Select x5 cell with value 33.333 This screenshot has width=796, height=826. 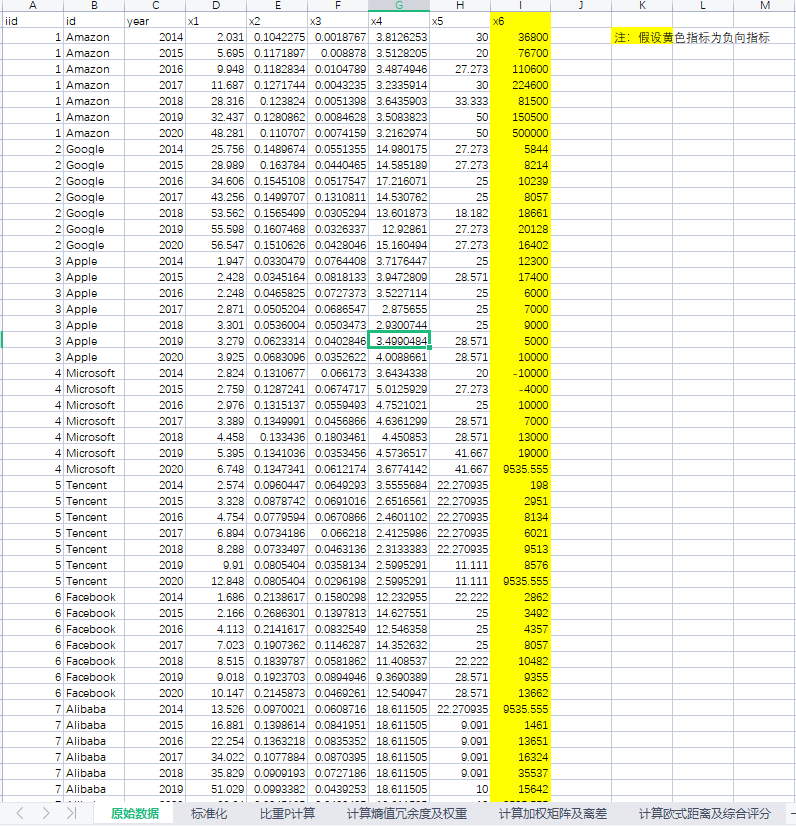460,101
